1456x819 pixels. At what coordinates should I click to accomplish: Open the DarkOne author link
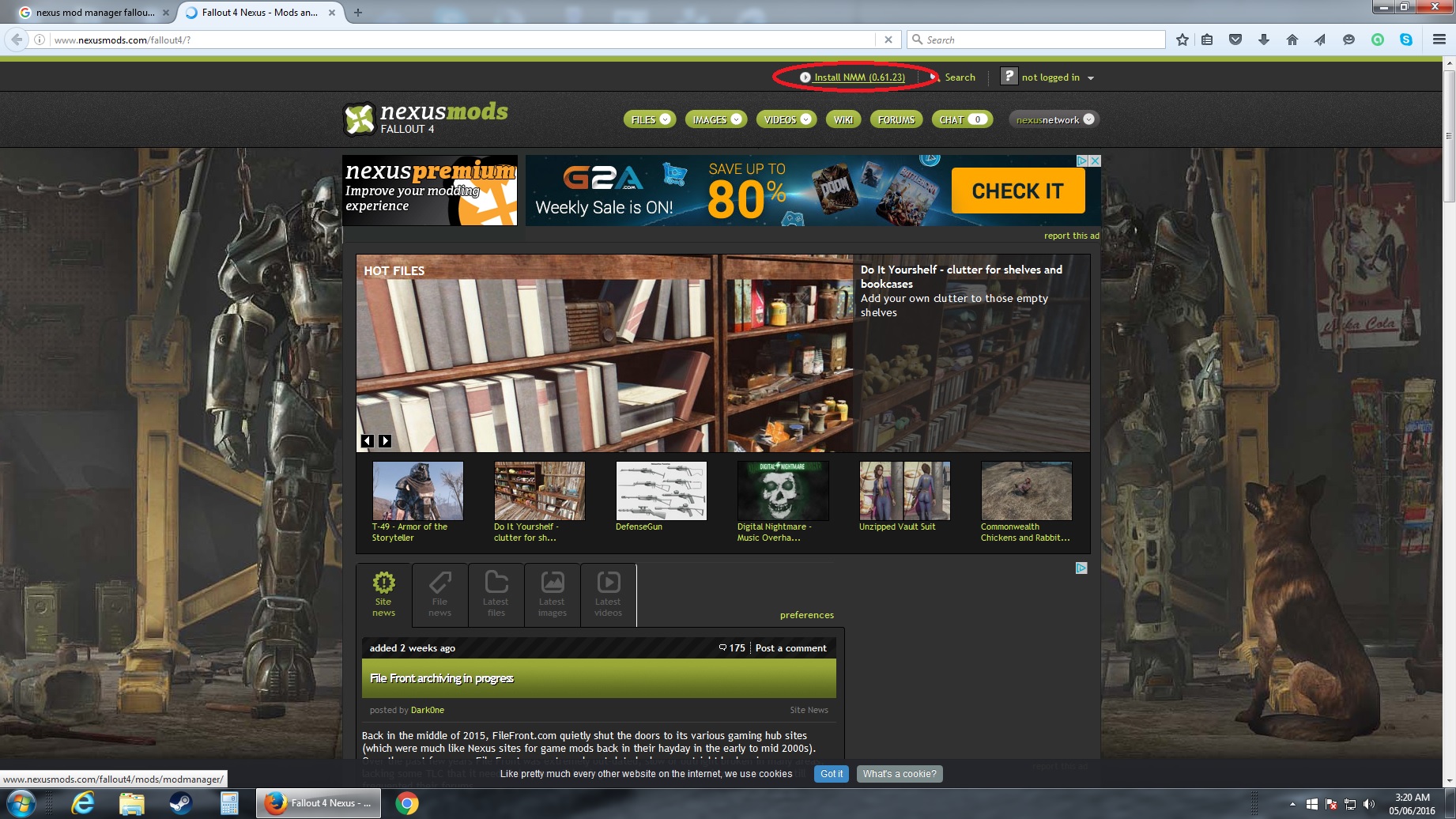point(428,710)
